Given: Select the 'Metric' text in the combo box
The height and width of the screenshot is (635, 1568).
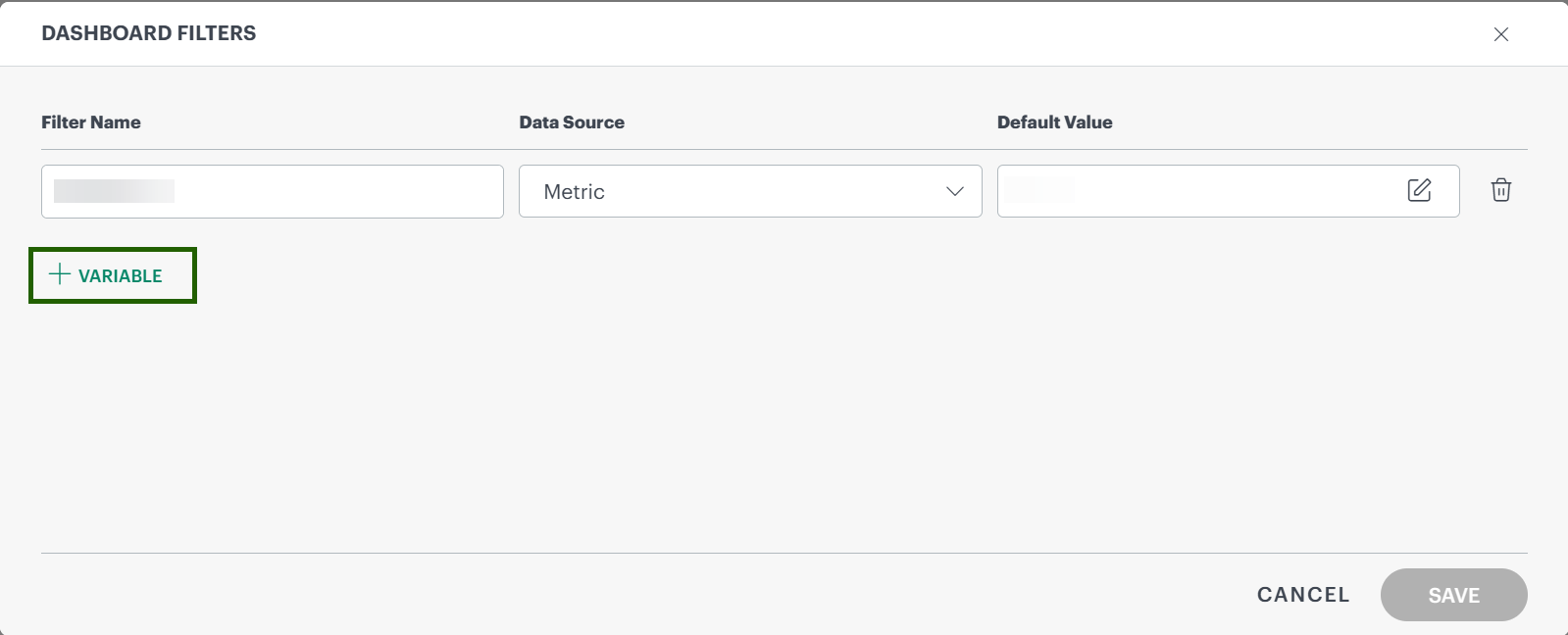Looking at the screenshot, I should click(x=574, y=192).
